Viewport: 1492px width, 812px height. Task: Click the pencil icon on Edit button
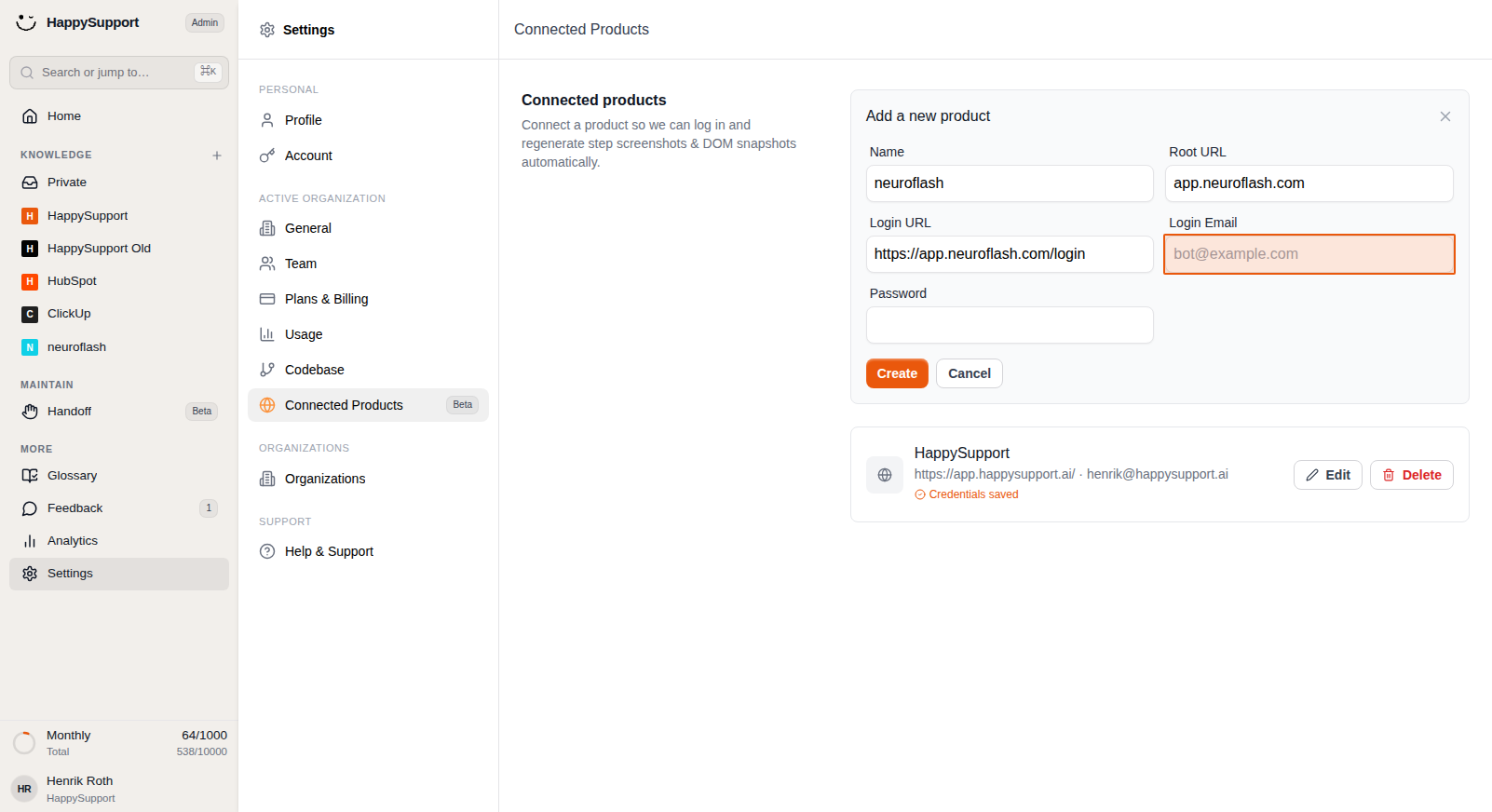pyautogui.click(x=1312, y=475)
